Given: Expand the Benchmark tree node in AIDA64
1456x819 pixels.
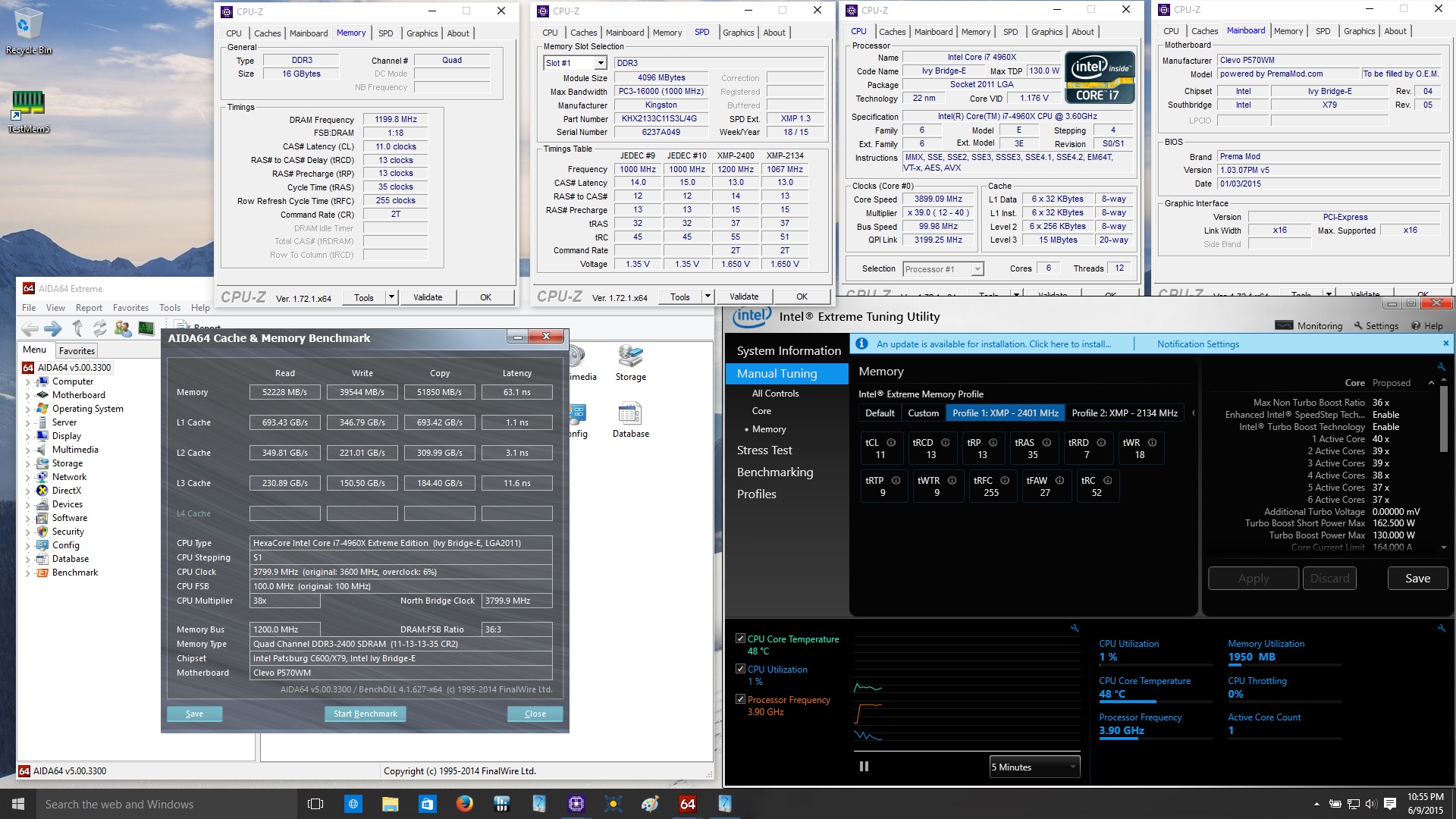Looking at the screenshot, I should (28, 573).
